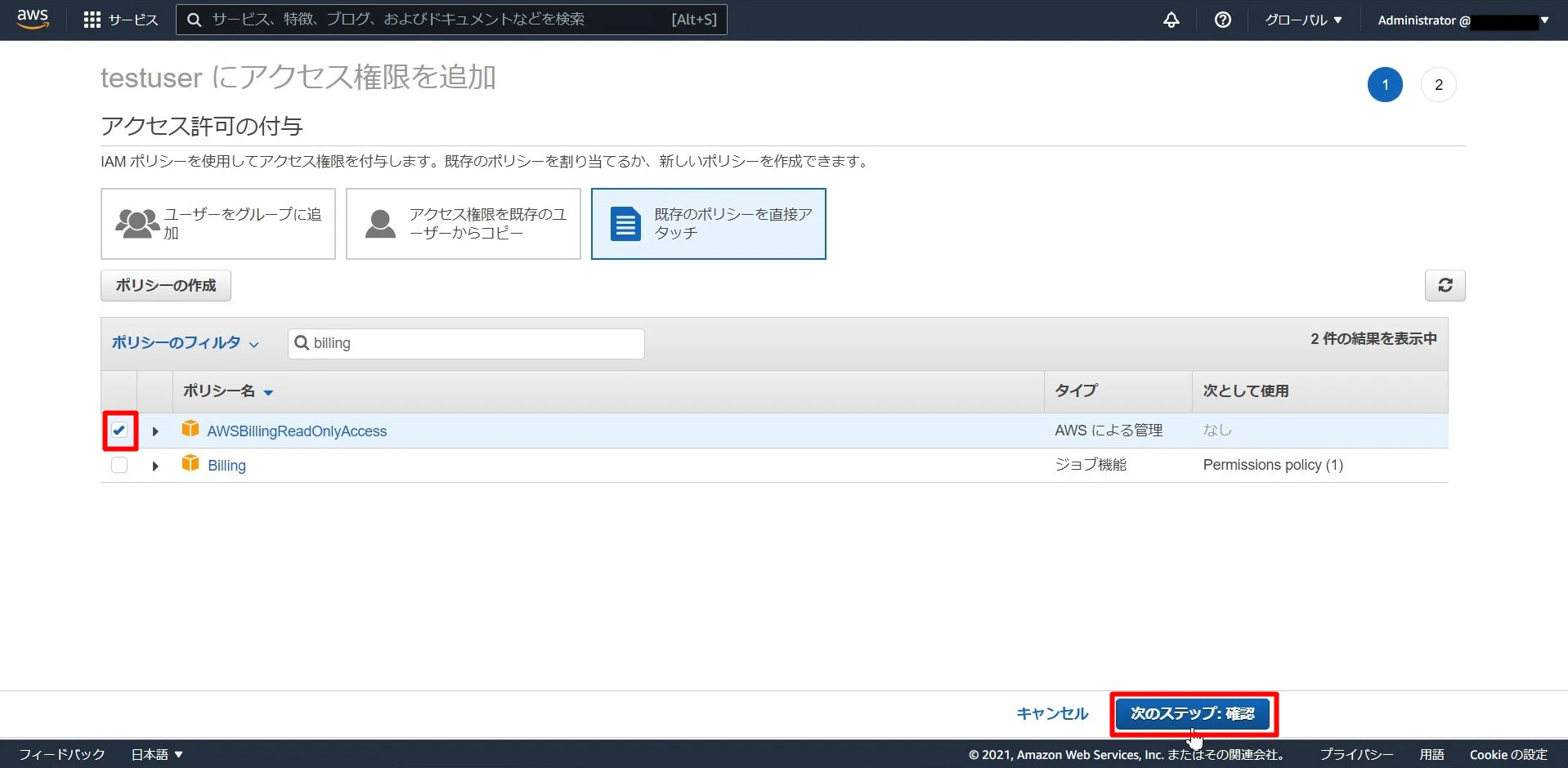The width and height of the screenshot is (1568, 768).
Task: Sort by the ポリシー名 column header
Action: 228,391
